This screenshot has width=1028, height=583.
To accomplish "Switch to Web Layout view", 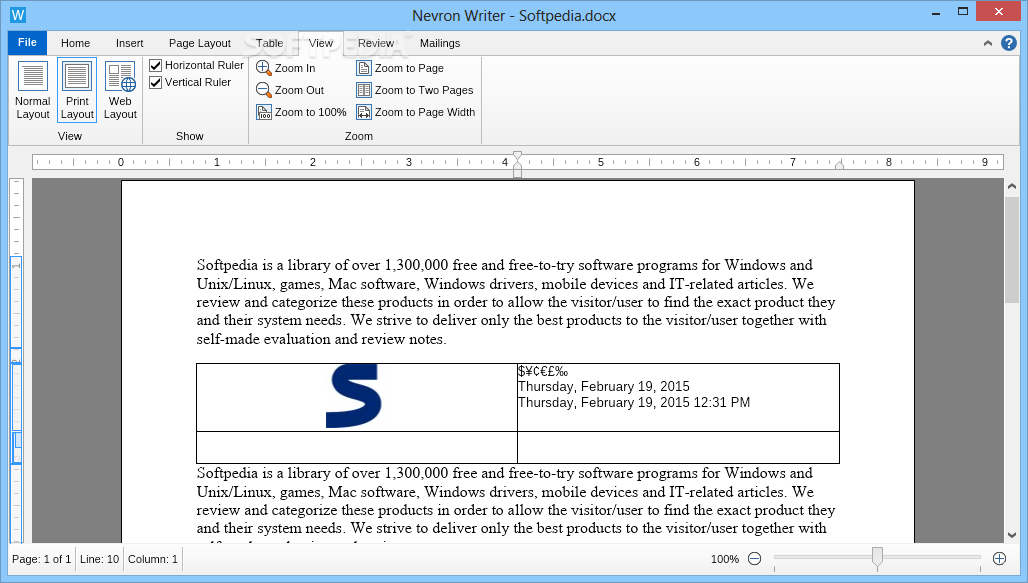I will (120, 90).
